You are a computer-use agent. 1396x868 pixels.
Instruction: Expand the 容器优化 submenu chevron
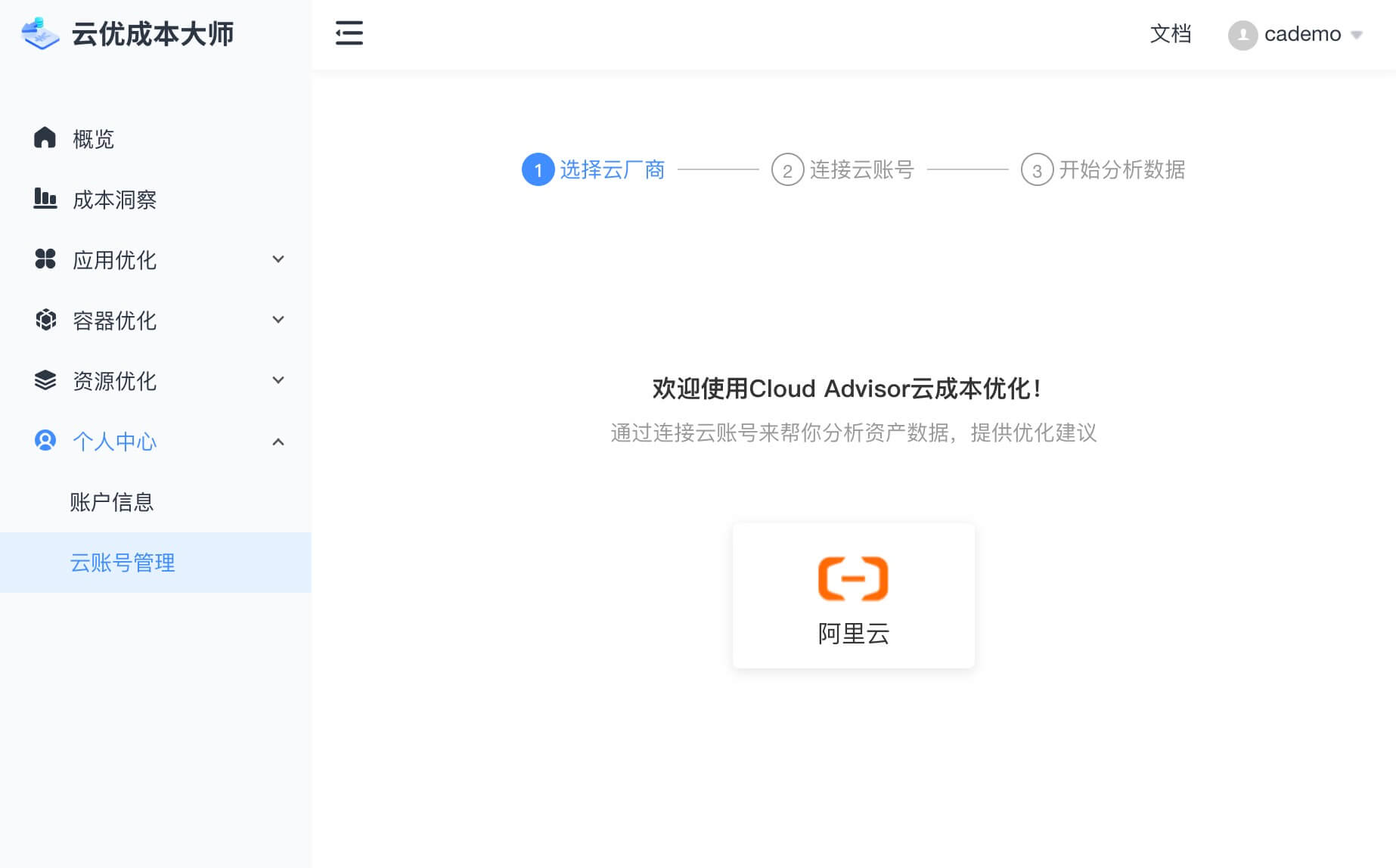pyautogui.click(x=278, y=320)
